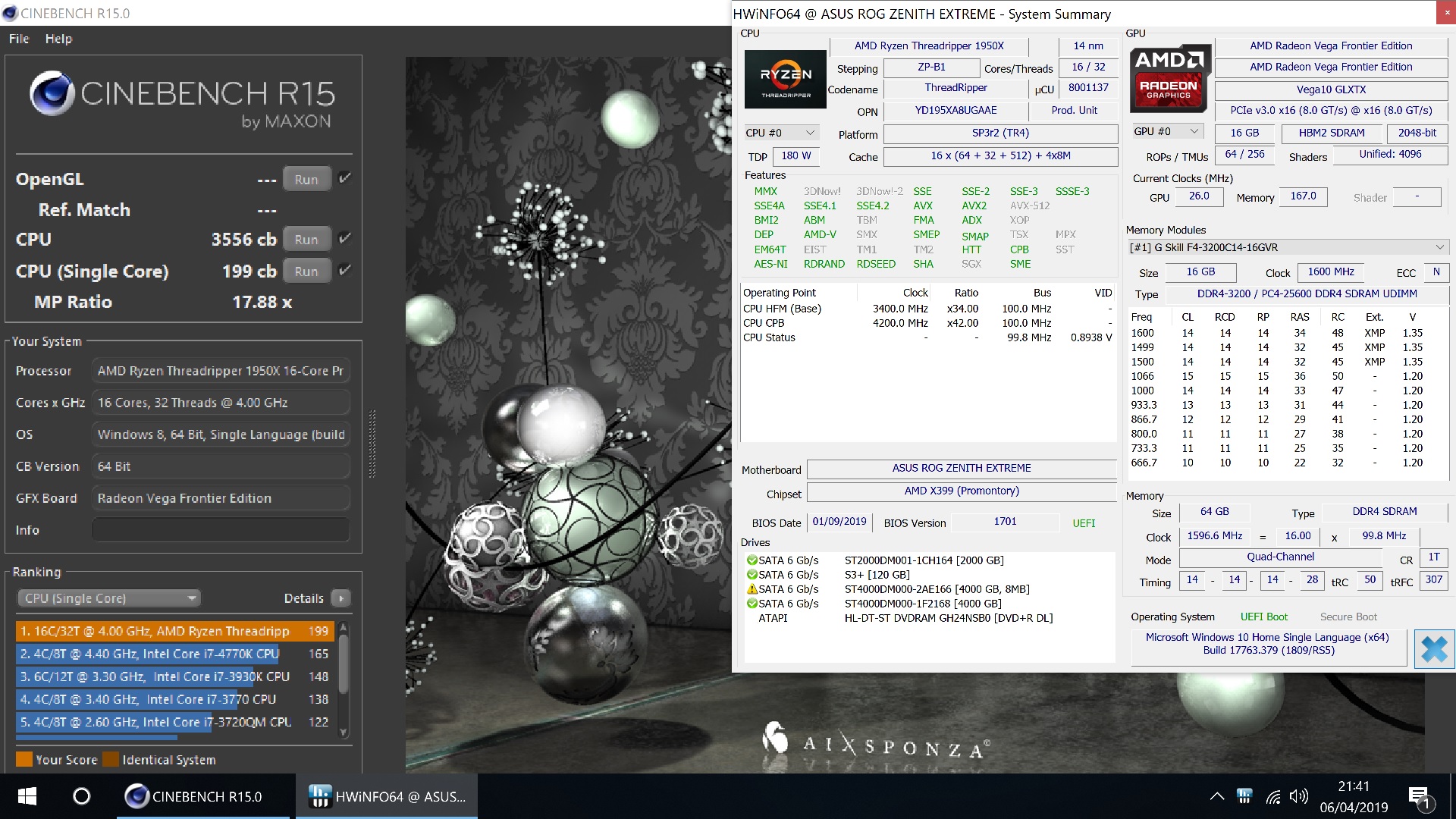Click the ASUS ROG ZENITH EXTREME motherboard field
Screen dimensions: 1456x819
pos(962,469)
